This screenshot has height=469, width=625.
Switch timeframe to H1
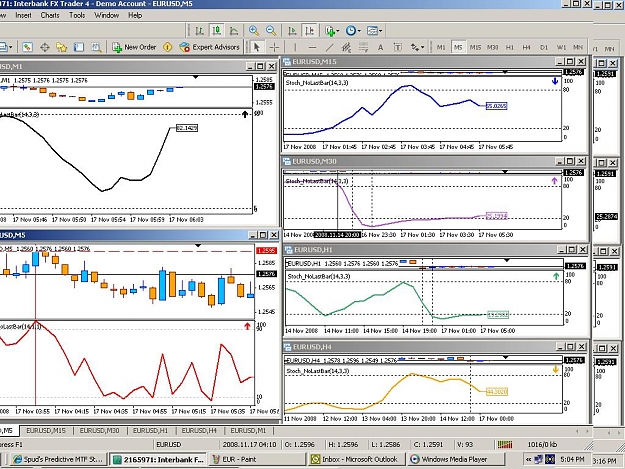point(510,47)
